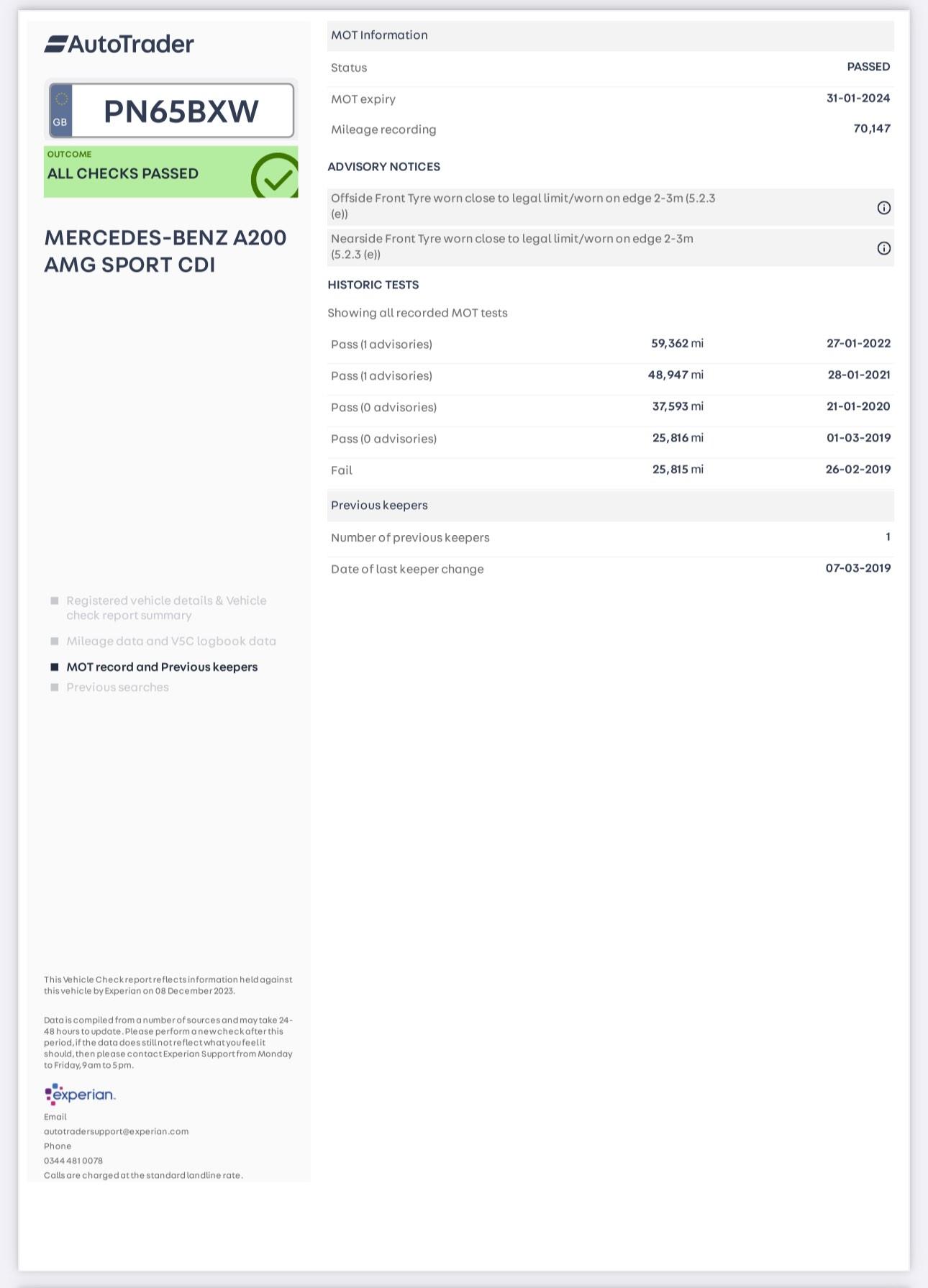Viewport: 928px width, 1288px height.
Task: Click the Number of previous keepers label
Action: pos(410,538)
